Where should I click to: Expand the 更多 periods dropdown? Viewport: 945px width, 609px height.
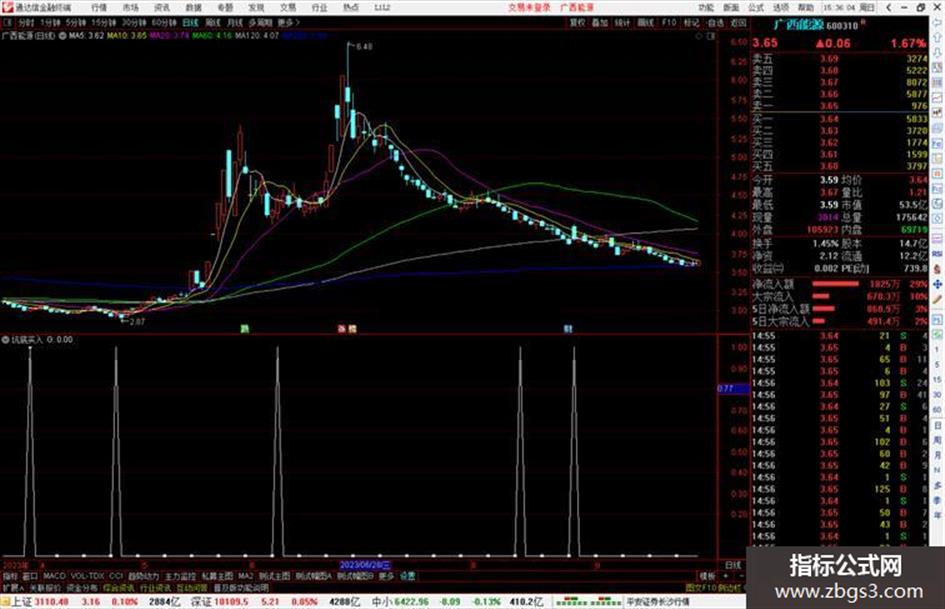pos(288,22)
